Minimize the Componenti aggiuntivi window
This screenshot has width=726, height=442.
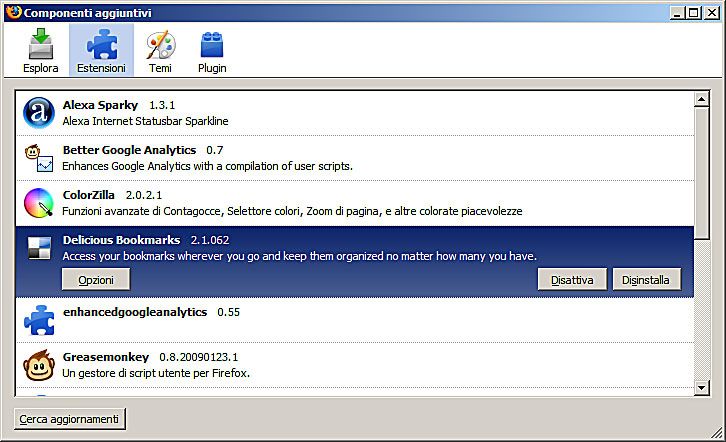[677, 12]
